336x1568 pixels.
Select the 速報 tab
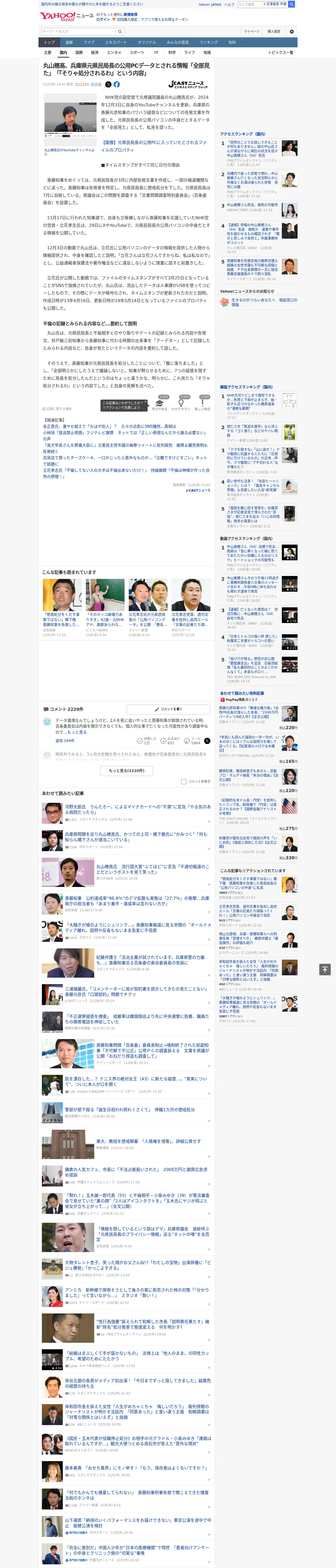(x=69, y=43)
